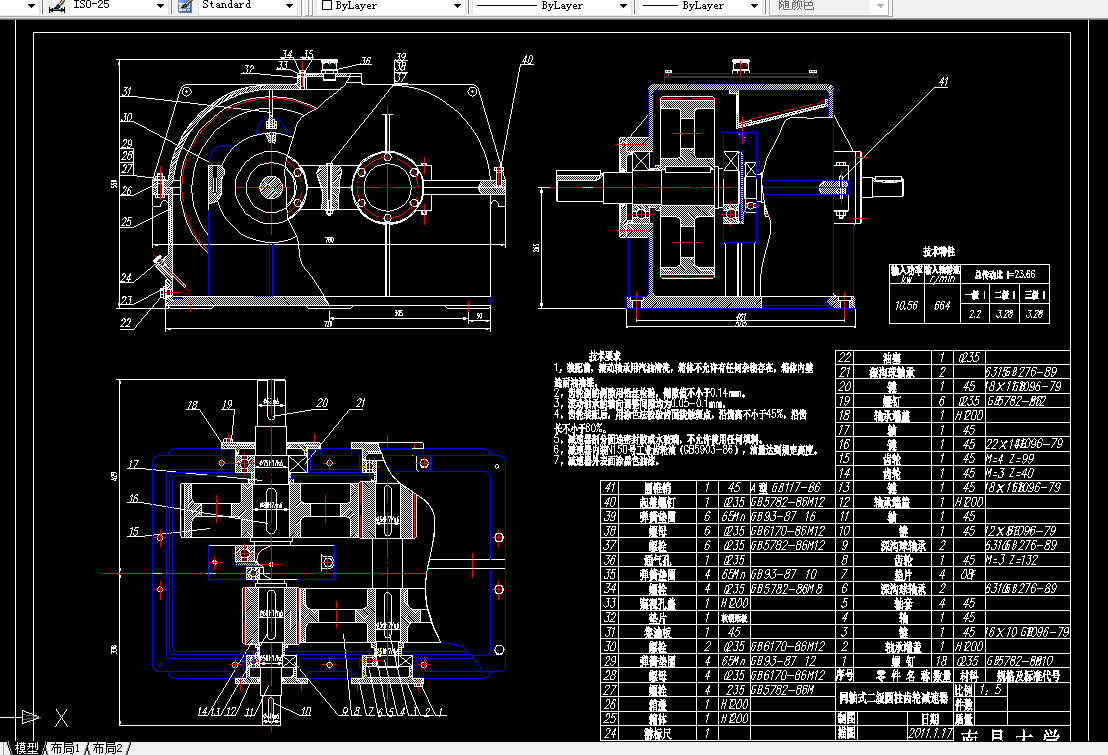Open the ByLayer lineweight control dropdown
Screen dimensions: 1108x755
(754, 6)
